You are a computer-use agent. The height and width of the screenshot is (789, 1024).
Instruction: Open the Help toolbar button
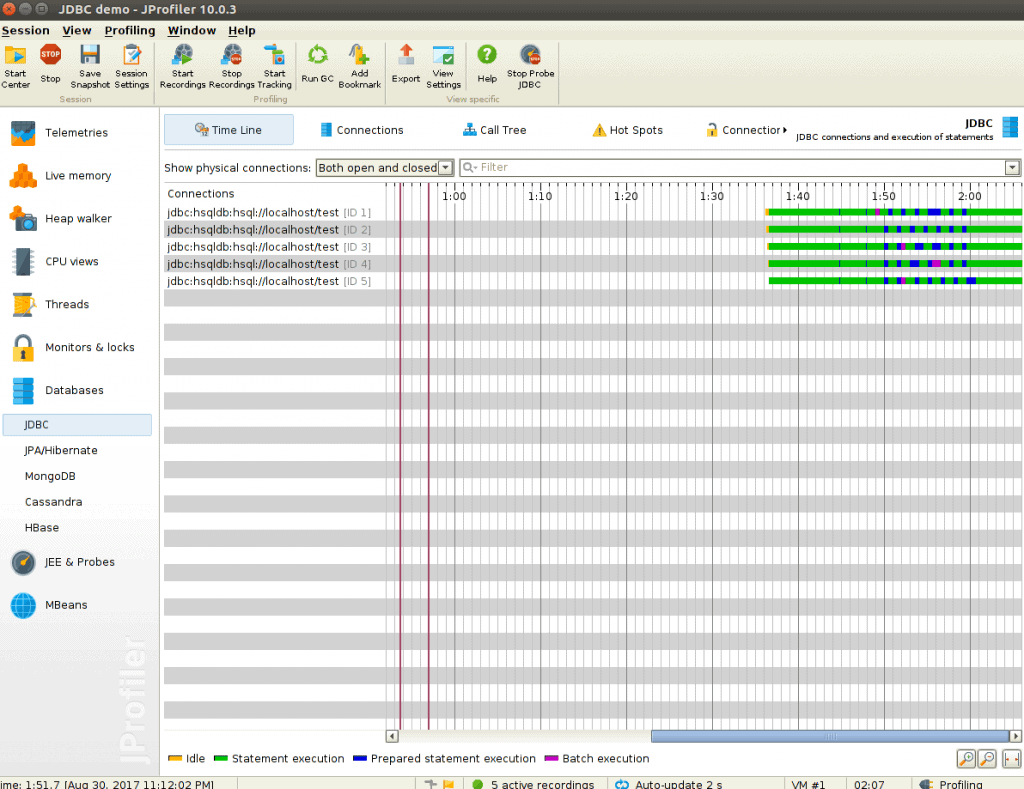pos(487,64)
